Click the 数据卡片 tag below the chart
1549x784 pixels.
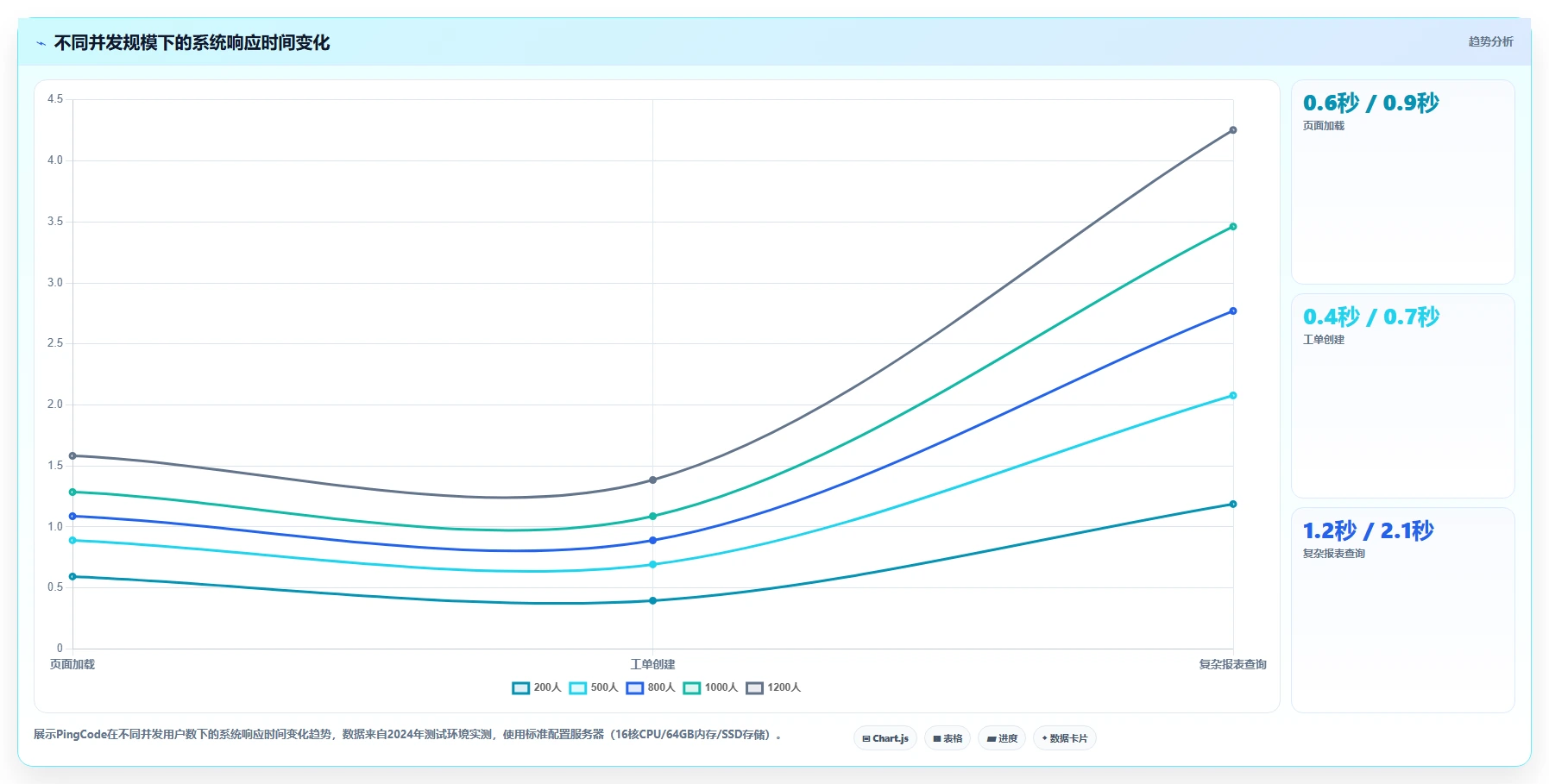(x=1065, y=738)
